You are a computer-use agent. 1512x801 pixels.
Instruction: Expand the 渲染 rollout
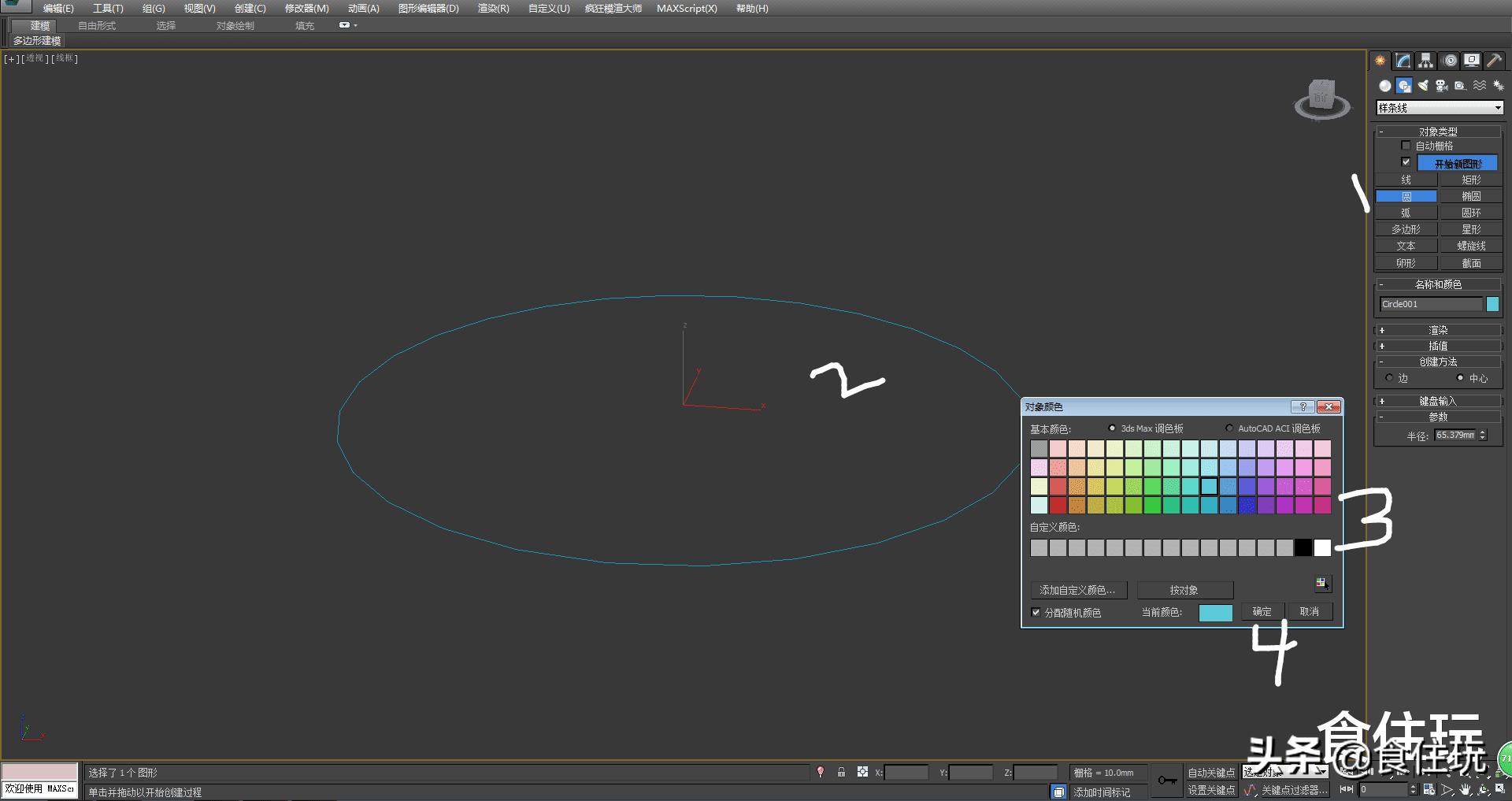tap(1438, 330)
